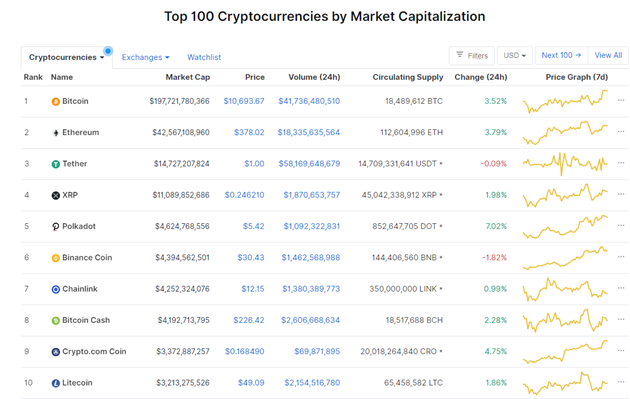Screen dimensions: 630x399
Task: Click the Bitcoin coin logo icon
Action: [x=56, y=102]
